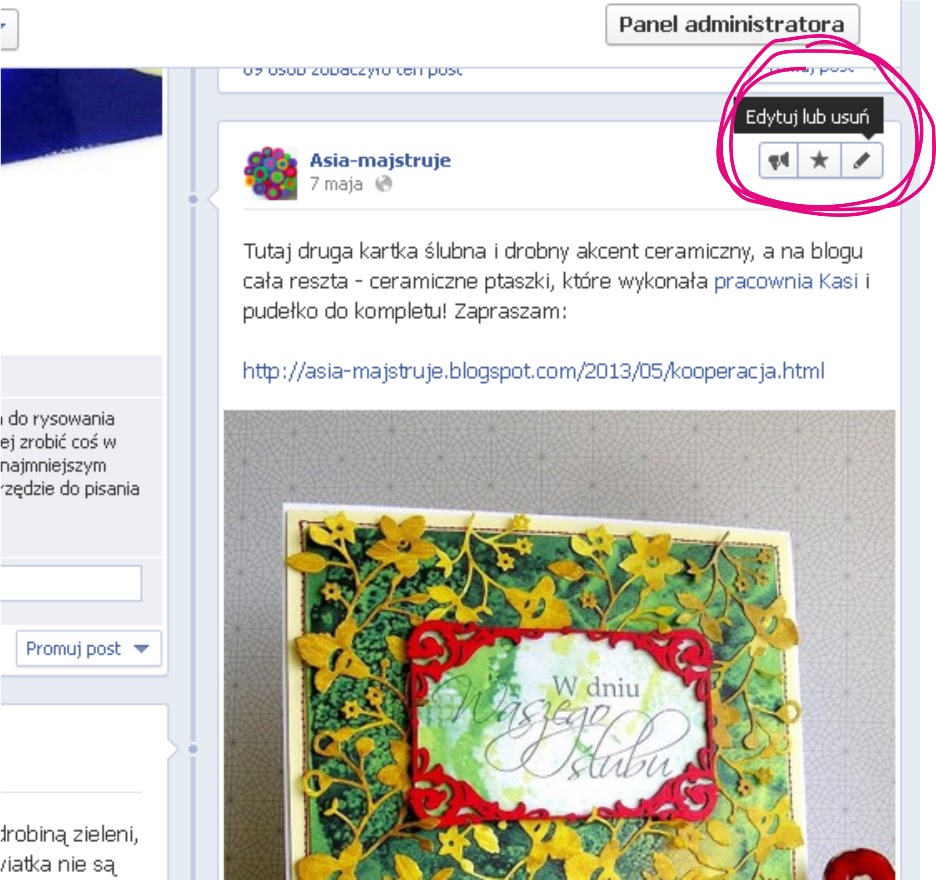This screenshot has height=880, width=936.
Task: Open the pracownia Kasi link
Action: 786,281
